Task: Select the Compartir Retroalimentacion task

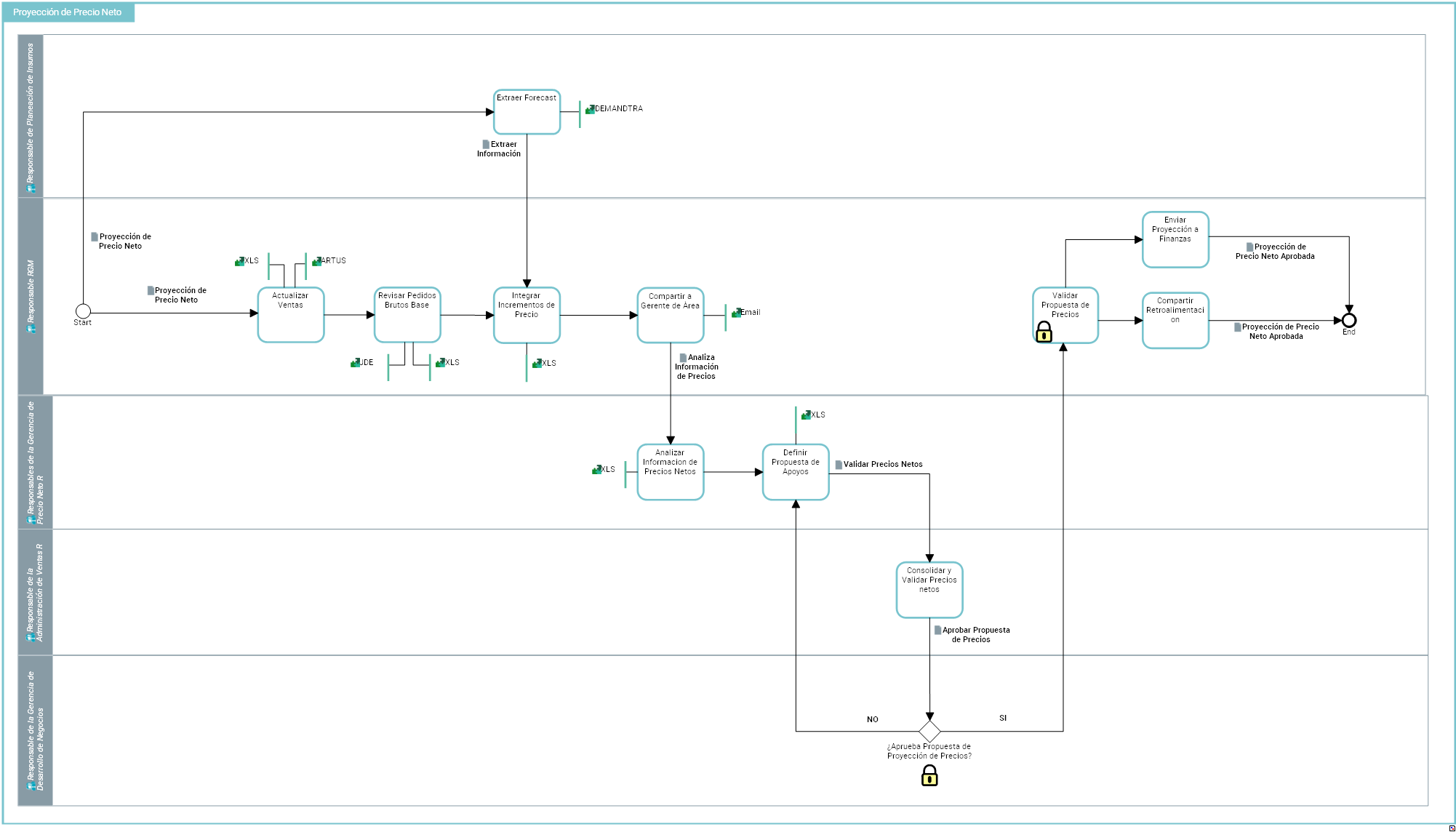Action: [1175, 321]
